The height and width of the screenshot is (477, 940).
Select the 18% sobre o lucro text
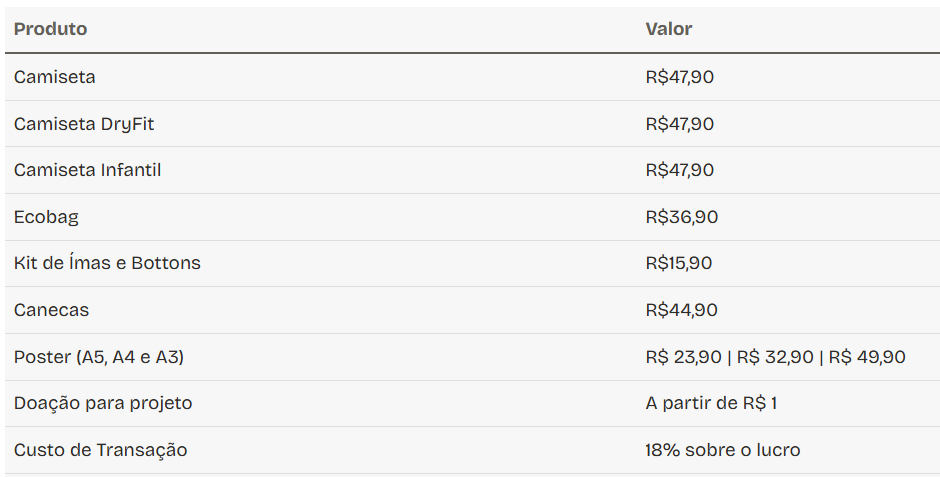point(722,450)
